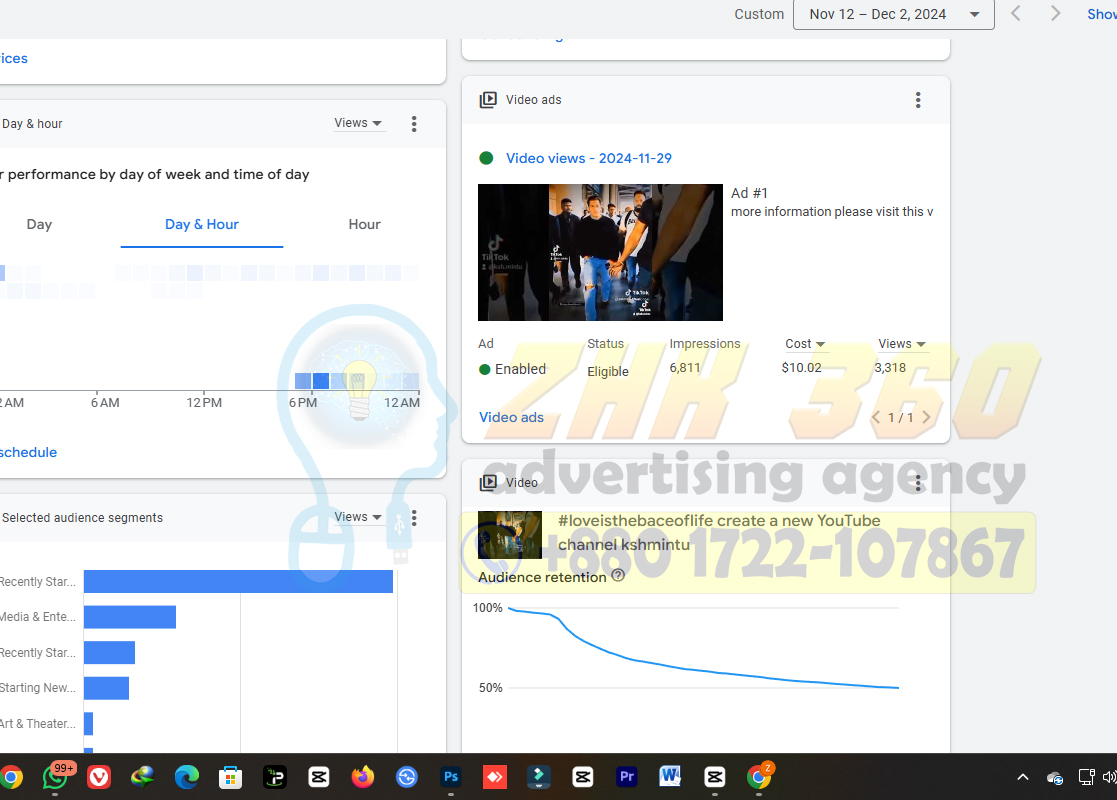Show previous ad in Video ads pager
Viewport: 1117px width, 800px height.
(x=876, y=417)
